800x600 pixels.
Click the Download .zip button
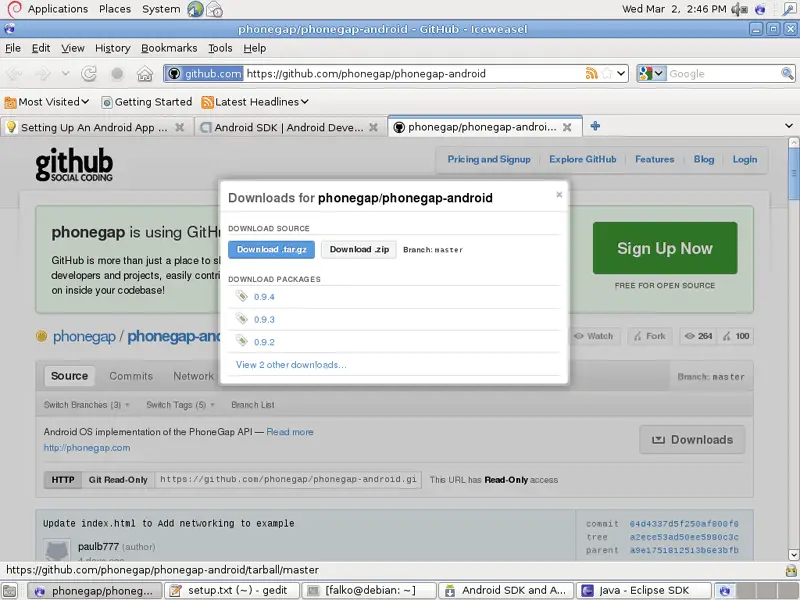(359, 249)
